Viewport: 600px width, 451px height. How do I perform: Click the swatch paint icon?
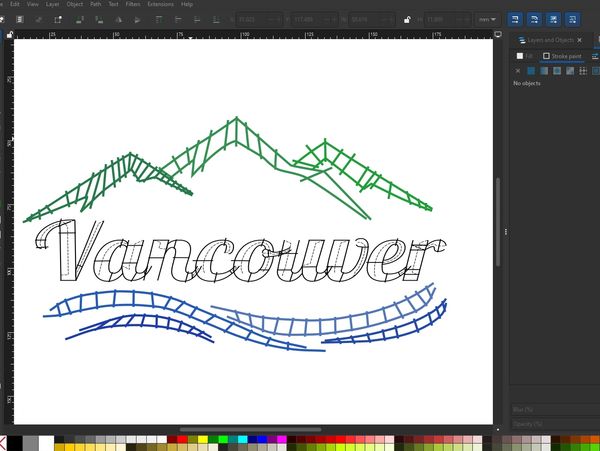594,70
